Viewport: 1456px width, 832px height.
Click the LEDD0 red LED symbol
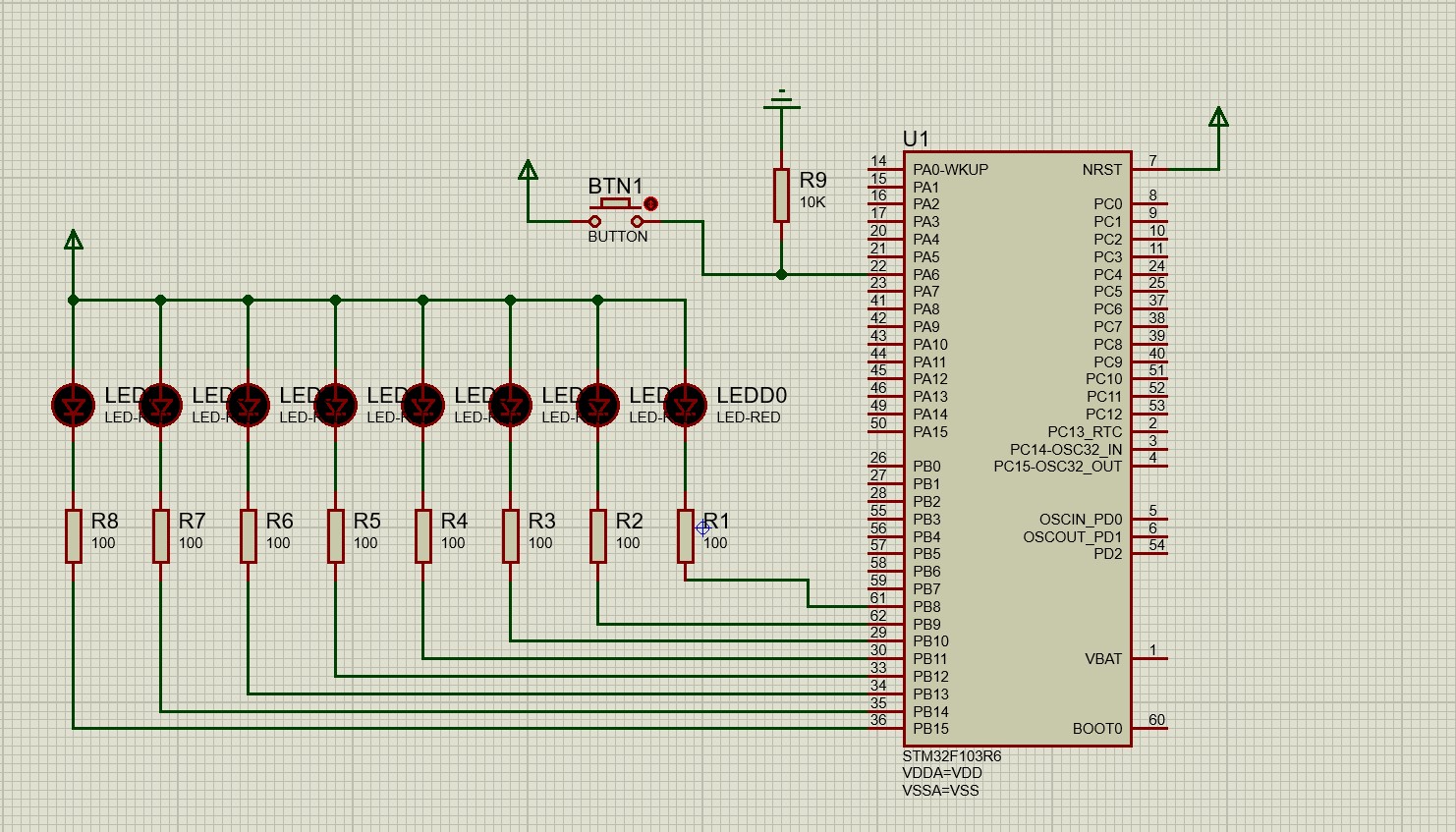pyautogui.click(x=685, y=405)
